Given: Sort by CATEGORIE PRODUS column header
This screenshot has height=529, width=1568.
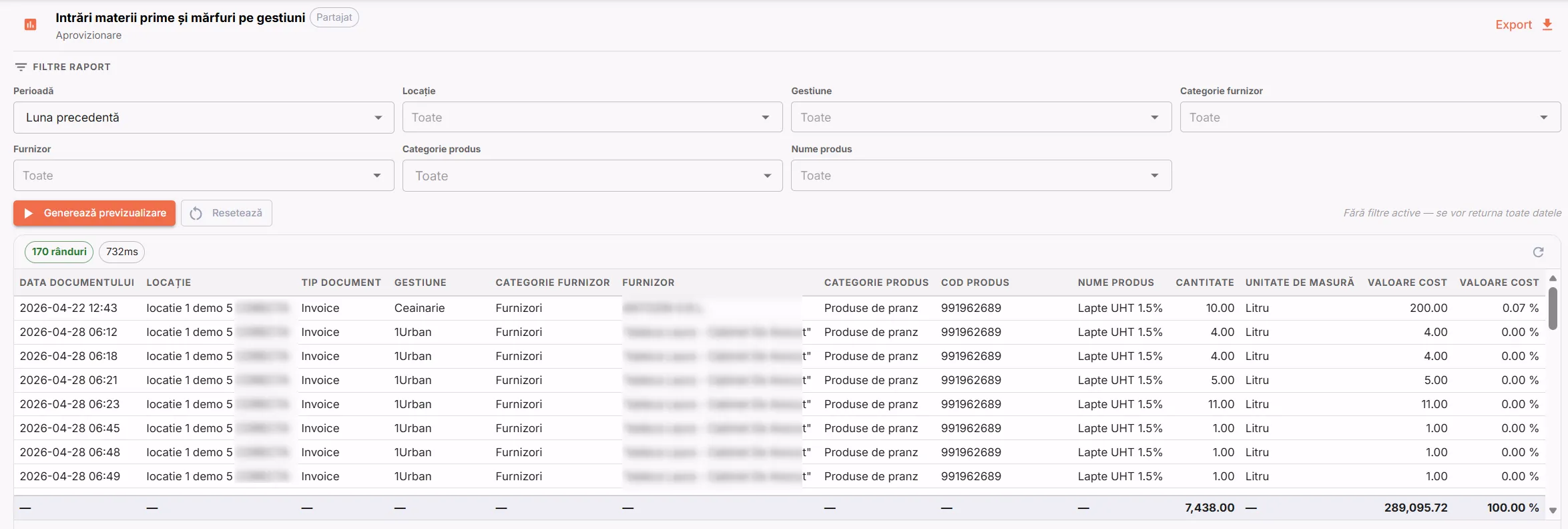Looking at the screenshot, I should pyautogui.click(x=876, y=283).
